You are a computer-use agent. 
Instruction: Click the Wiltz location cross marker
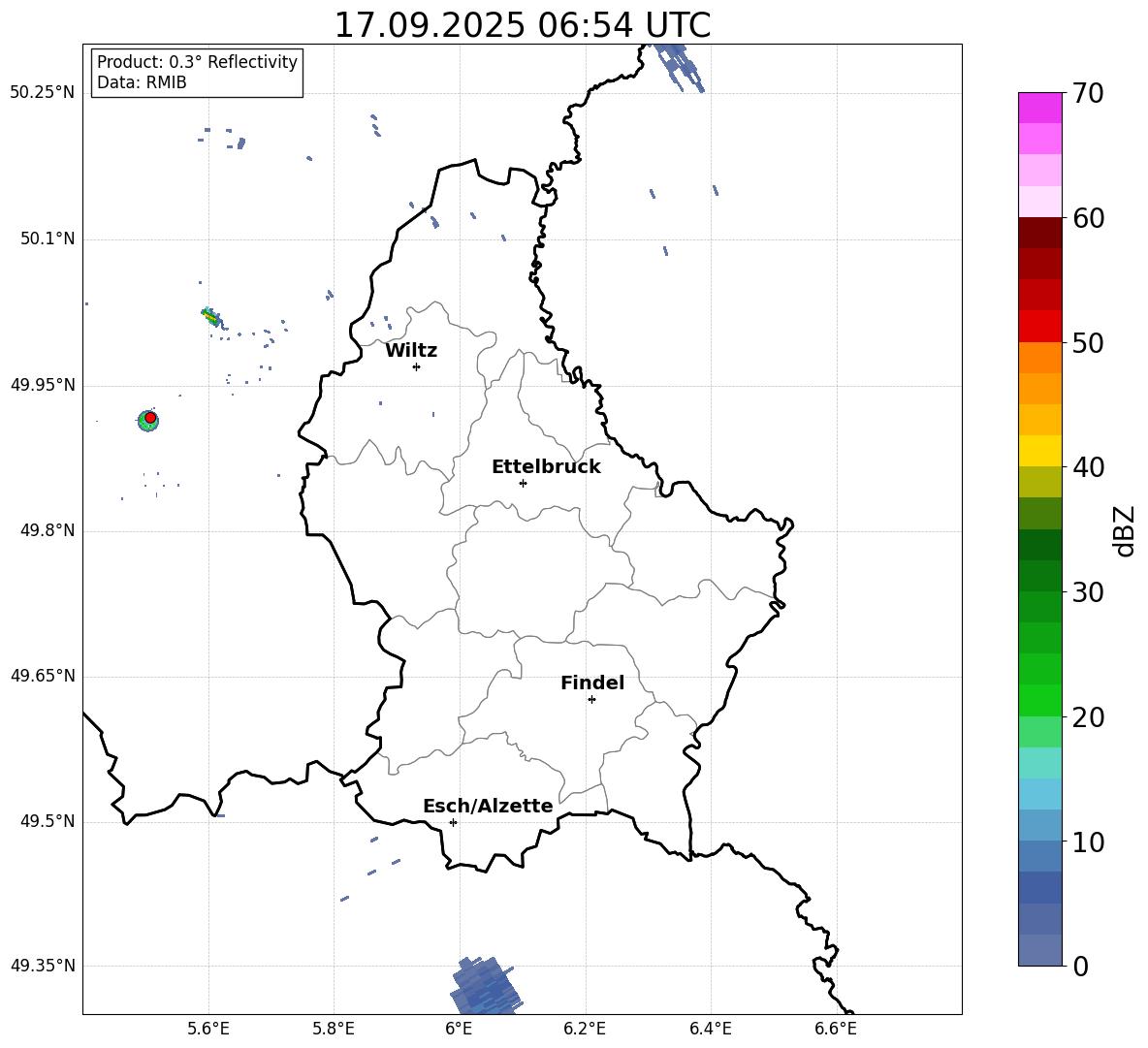pos(417,366)
